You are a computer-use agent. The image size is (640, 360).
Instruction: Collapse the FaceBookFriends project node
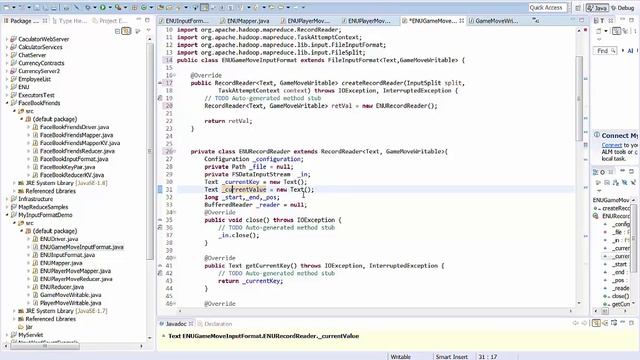(x=7, y=103)
